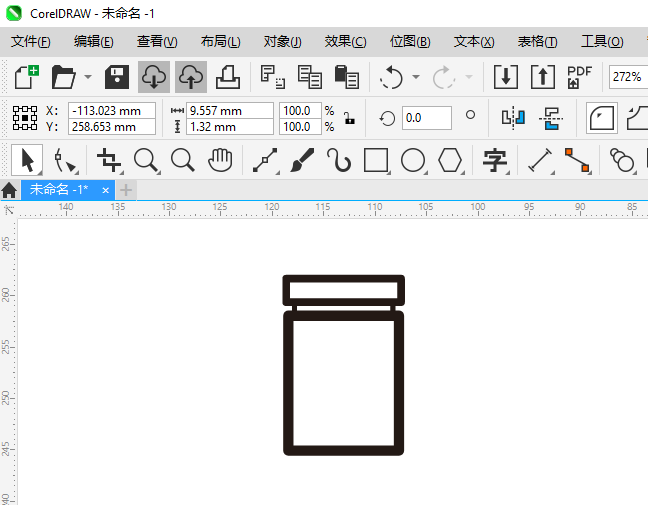Viewport: 648px width, 505px height.
Task: Click the rotation angle field
Action: 426,118
